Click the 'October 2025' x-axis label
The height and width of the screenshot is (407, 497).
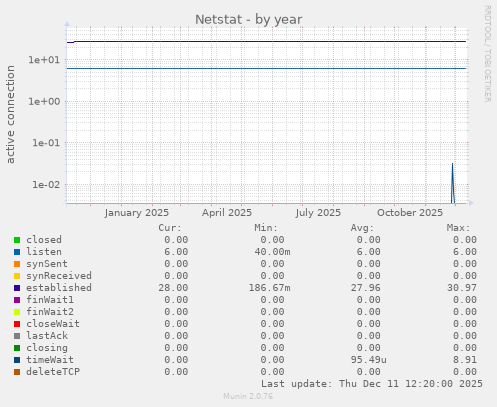[x=410, y=213]
